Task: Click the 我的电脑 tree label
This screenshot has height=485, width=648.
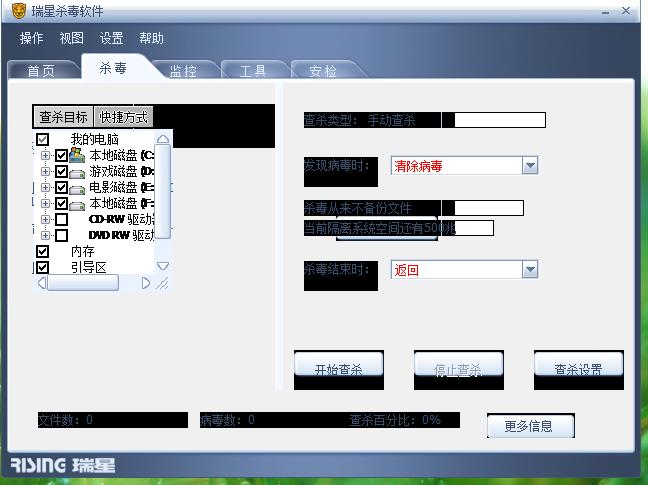Action: (x=95, y=139)
